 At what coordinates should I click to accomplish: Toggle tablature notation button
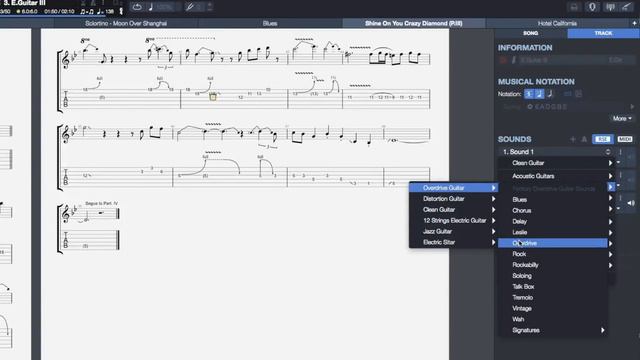point(539,94)
